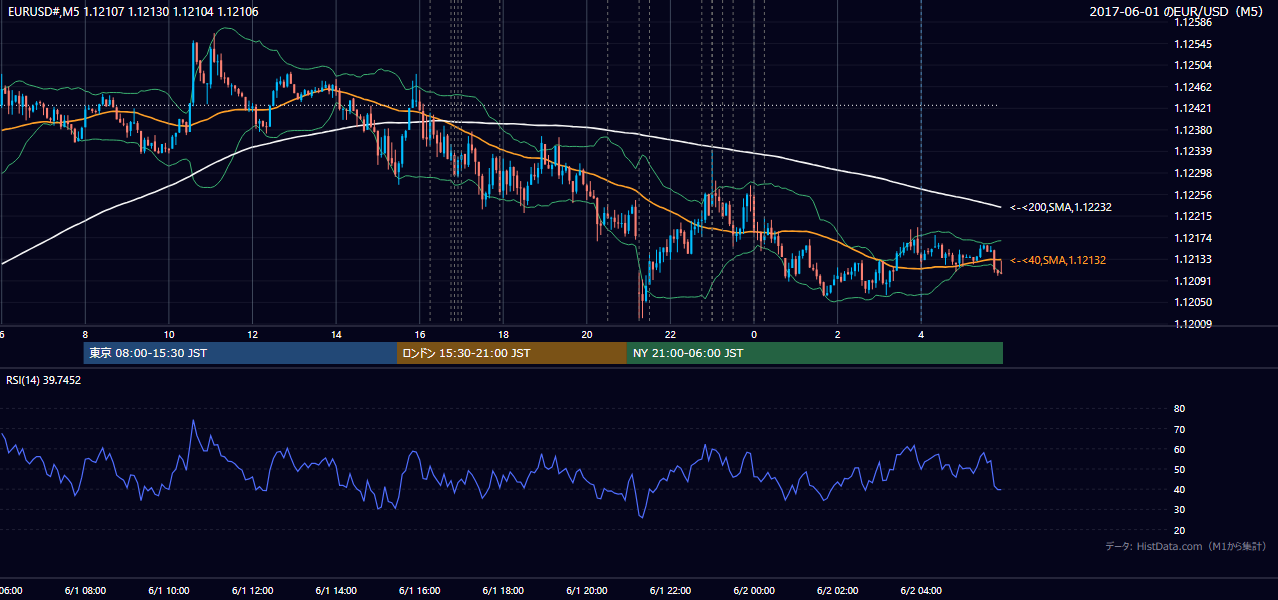
Task: Click price axis value 1.12339
Action: [x=1192, y=152]
